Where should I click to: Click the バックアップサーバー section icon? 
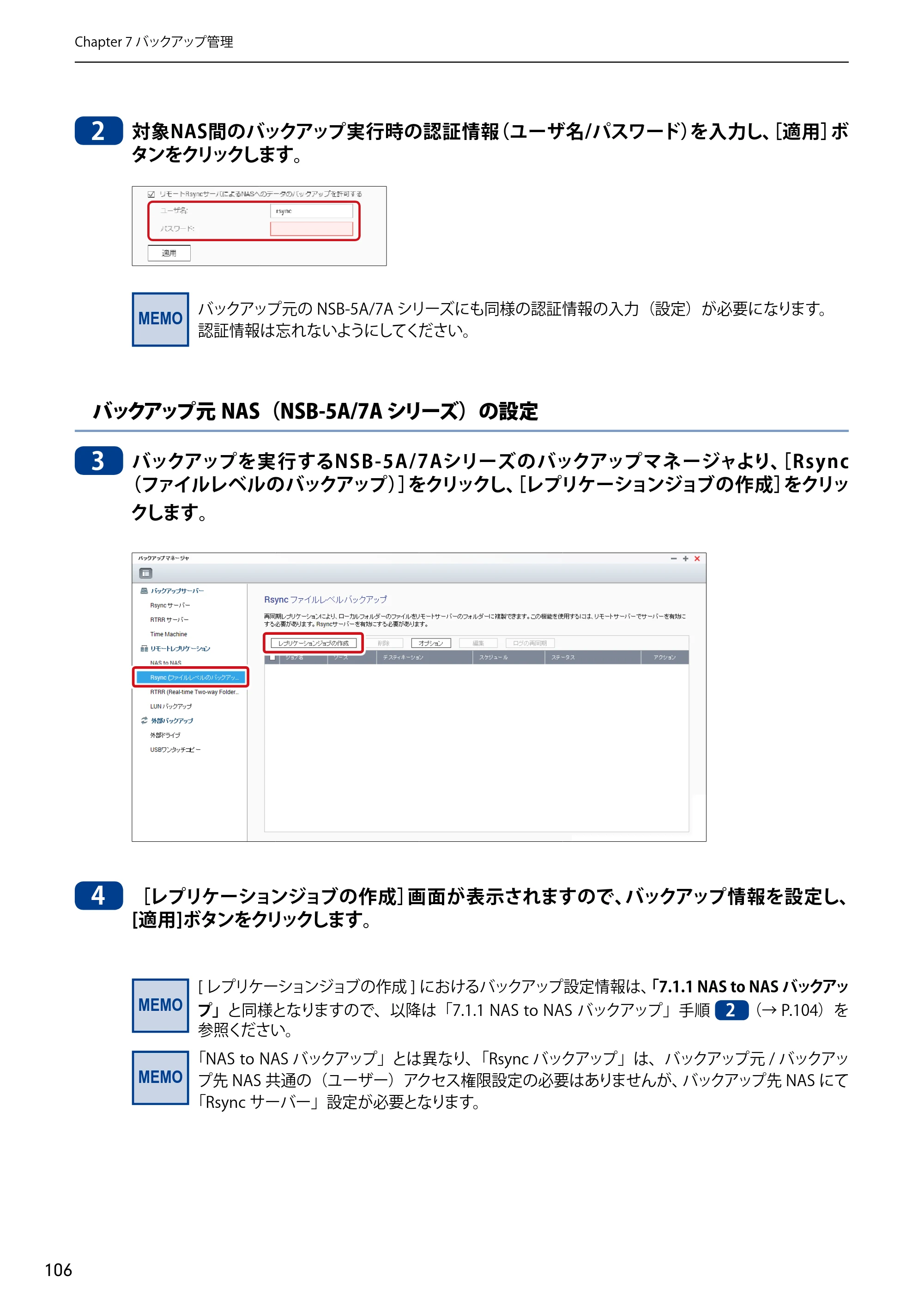coord(145,591)
